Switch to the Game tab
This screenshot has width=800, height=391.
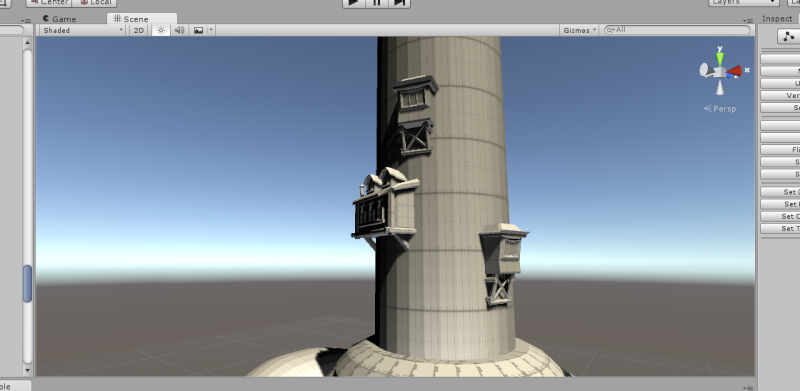click(x=59, y=19)
